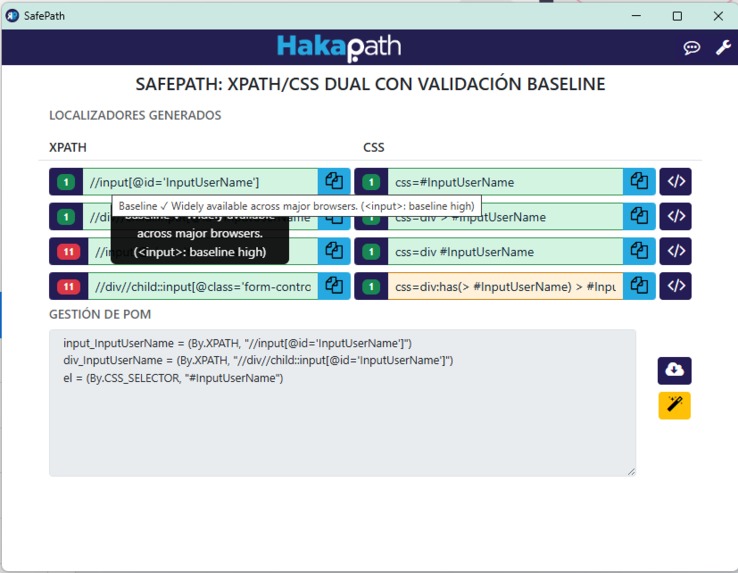738x573 pixels.
Task: Download the POM with cloud icon
Action: pos(674,371)
